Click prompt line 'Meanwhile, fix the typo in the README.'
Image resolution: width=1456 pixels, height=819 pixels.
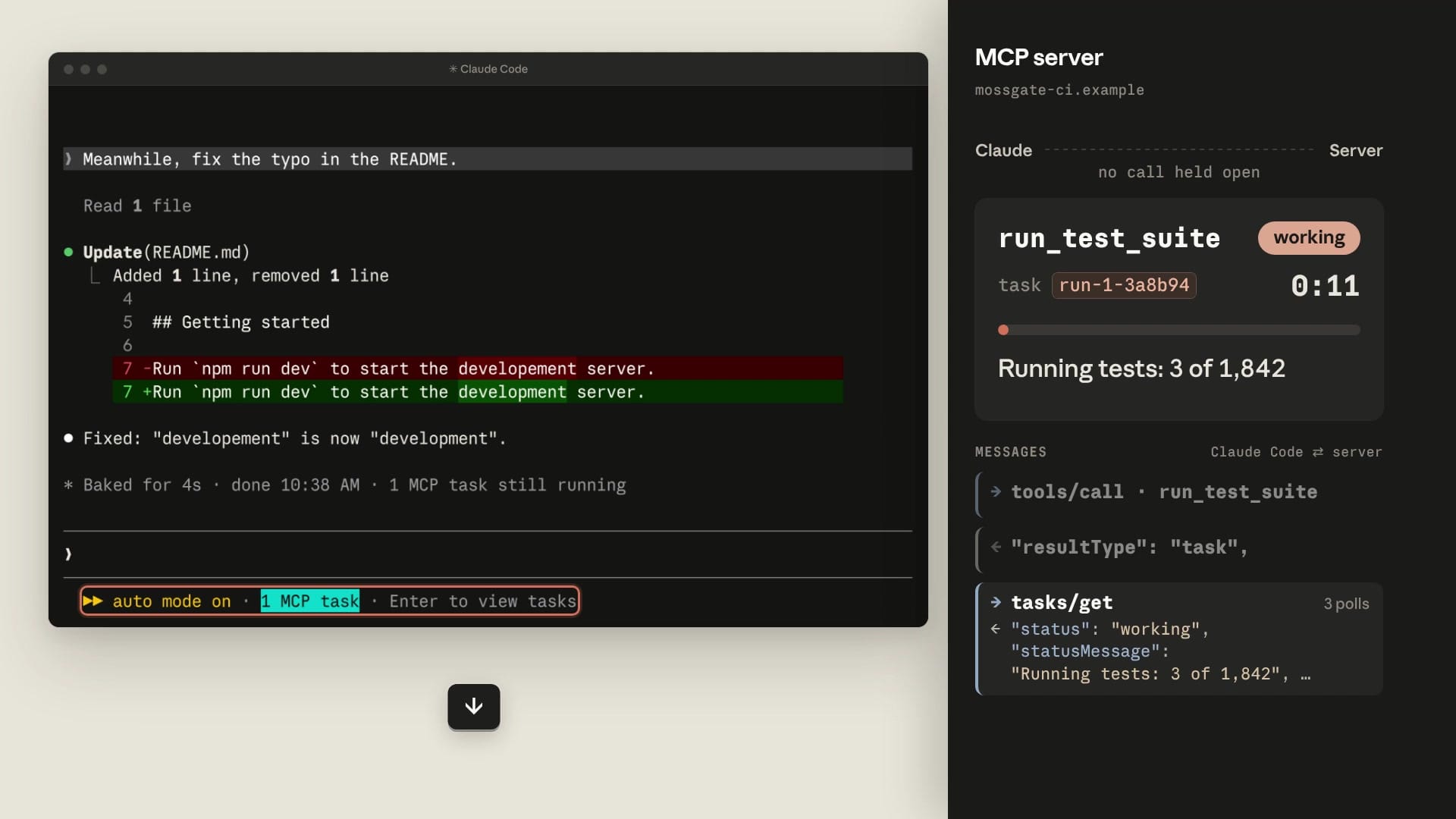[488, 159]
